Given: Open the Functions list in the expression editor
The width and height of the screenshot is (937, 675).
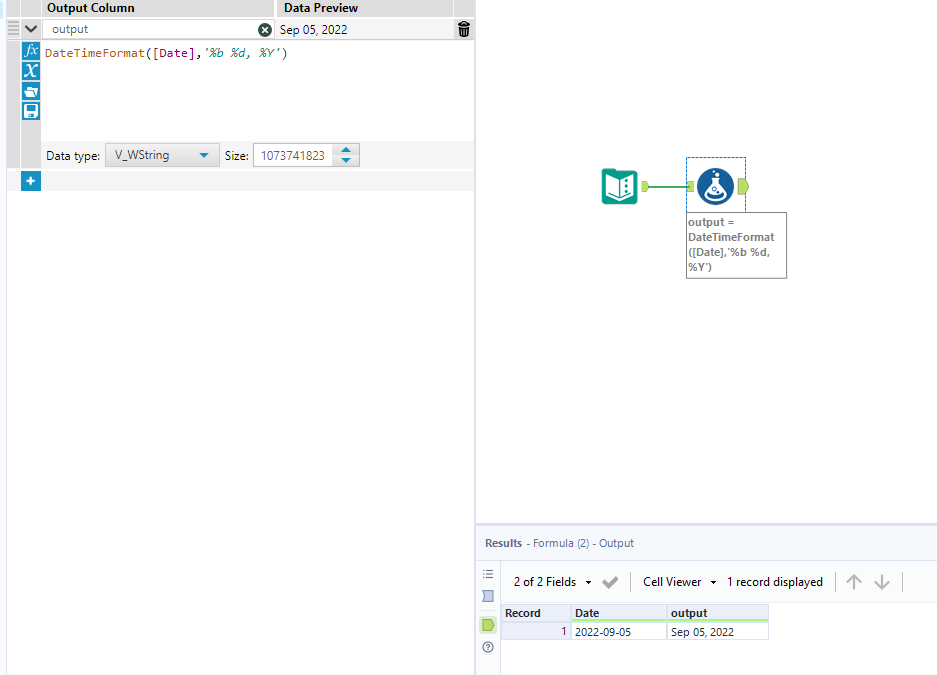Looking at the screenshot, I should (x=30, y=52).
